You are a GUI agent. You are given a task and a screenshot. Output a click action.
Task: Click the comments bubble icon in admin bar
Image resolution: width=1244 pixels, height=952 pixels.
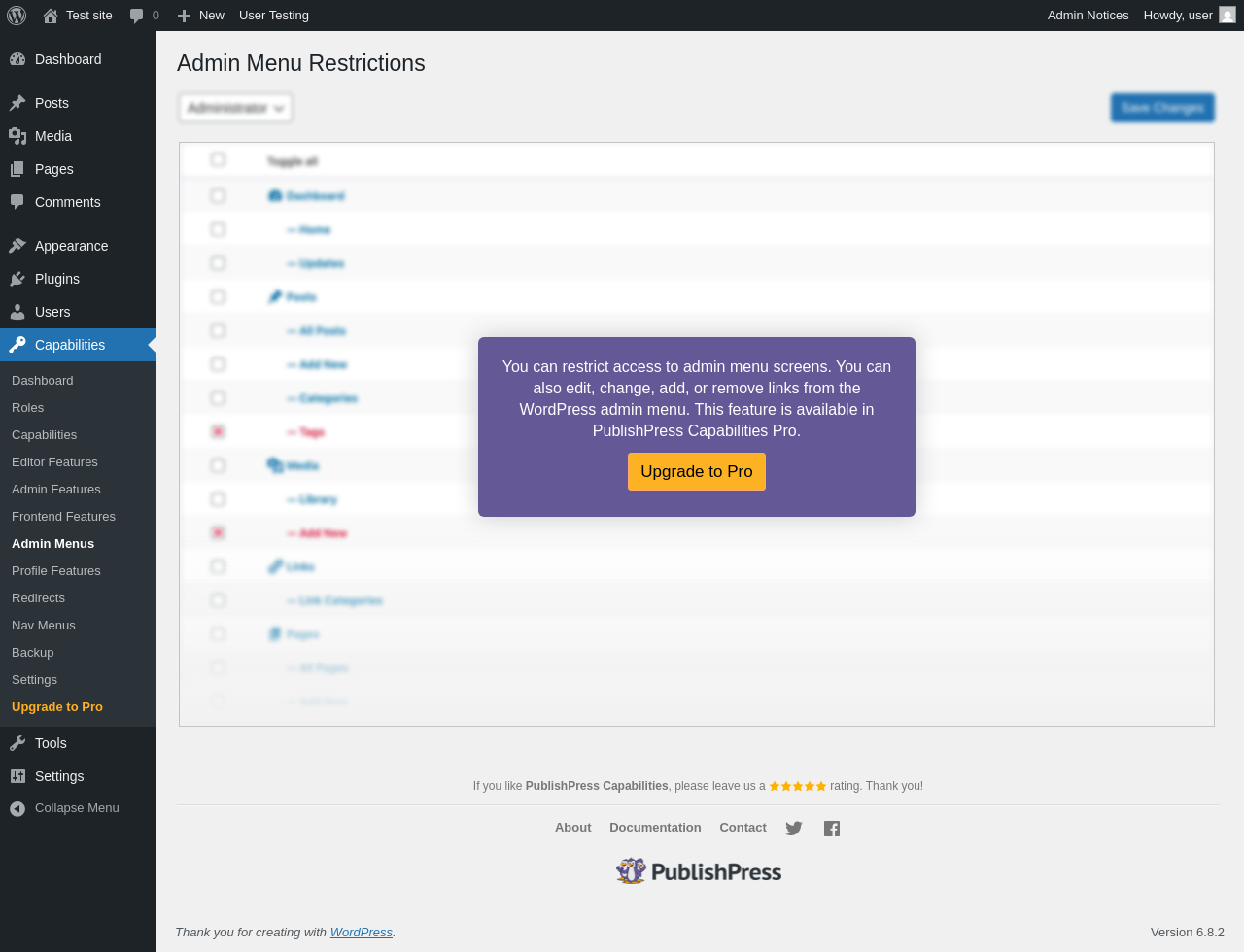[x=137, y=16]
